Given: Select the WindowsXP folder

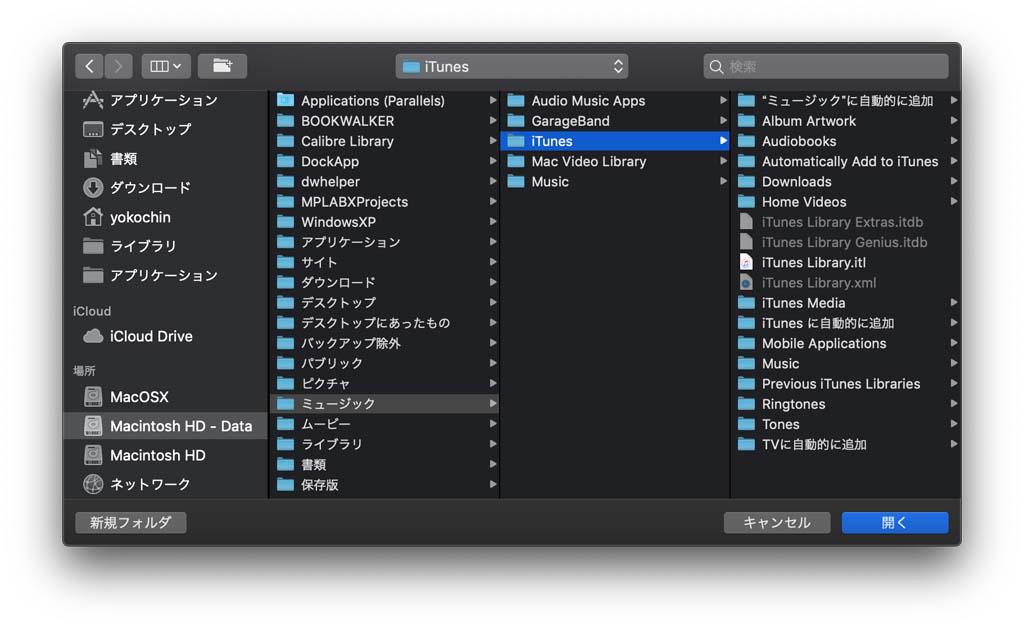Looking at the screenshot, I should click(x=385, y=222).
